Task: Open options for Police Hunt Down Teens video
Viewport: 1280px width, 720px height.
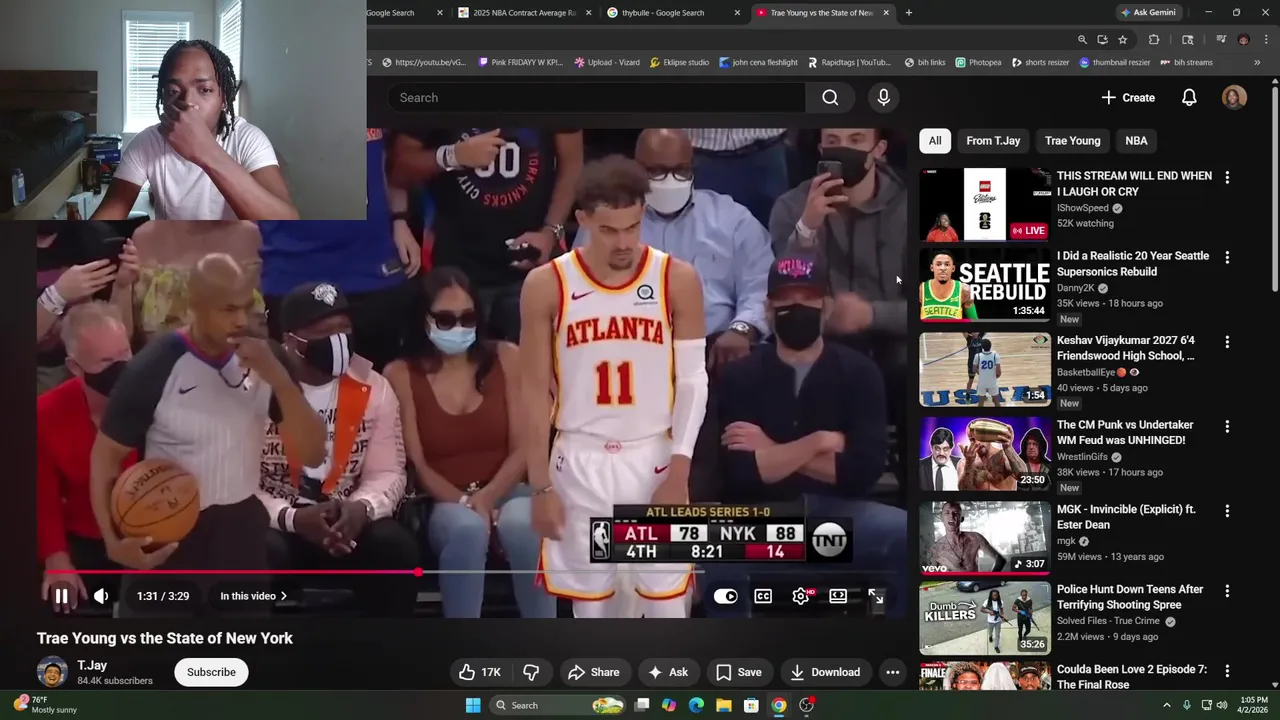Action: [x=1227, y=591]
